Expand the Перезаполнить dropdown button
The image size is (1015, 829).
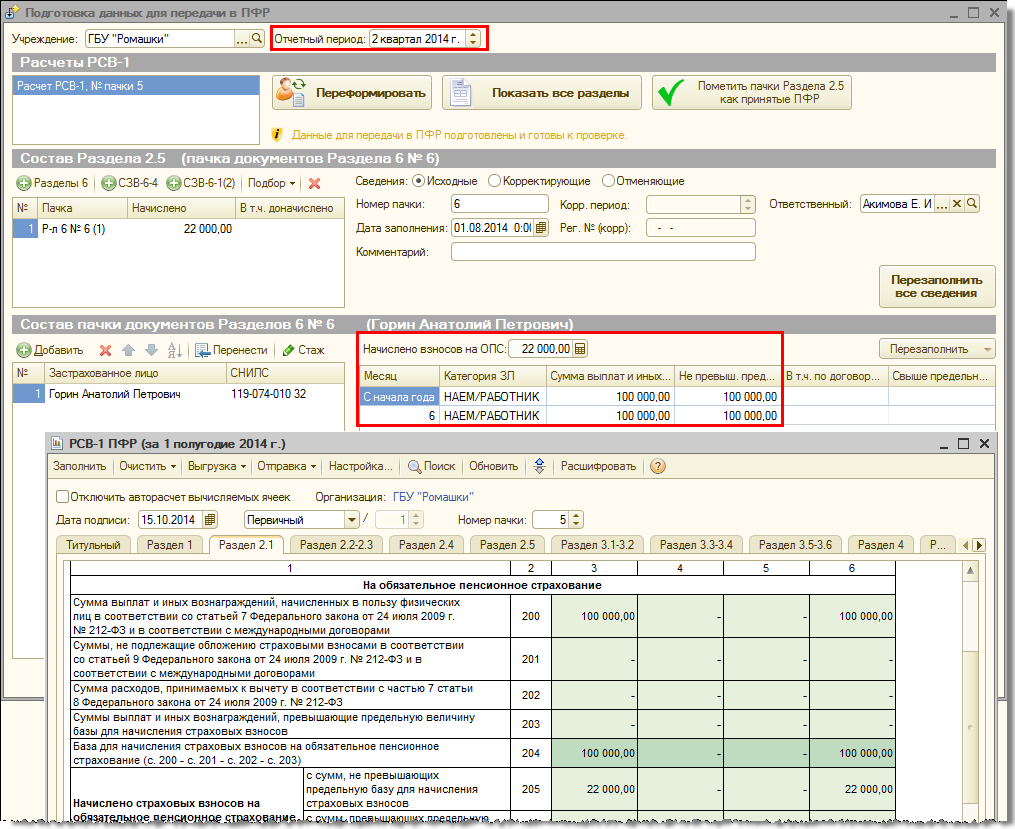click(x=936, y=349)
